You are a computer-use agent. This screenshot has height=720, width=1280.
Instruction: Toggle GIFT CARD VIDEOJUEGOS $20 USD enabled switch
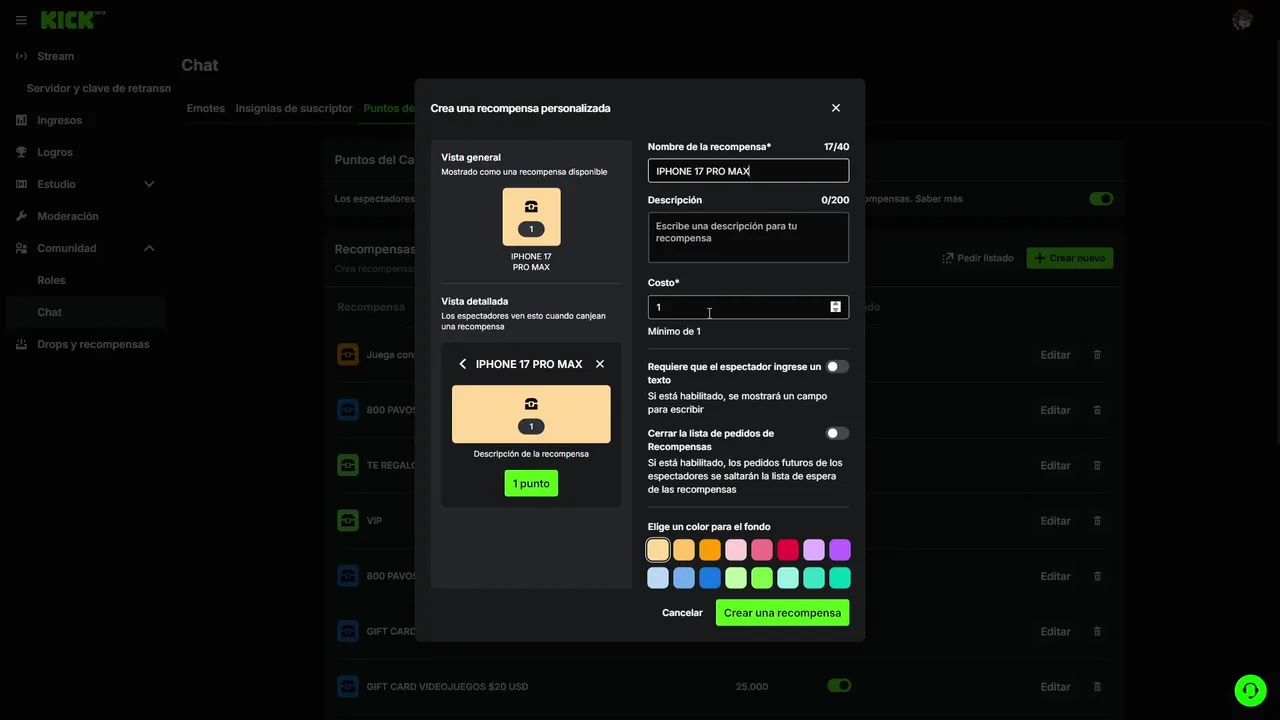[839, 686]
